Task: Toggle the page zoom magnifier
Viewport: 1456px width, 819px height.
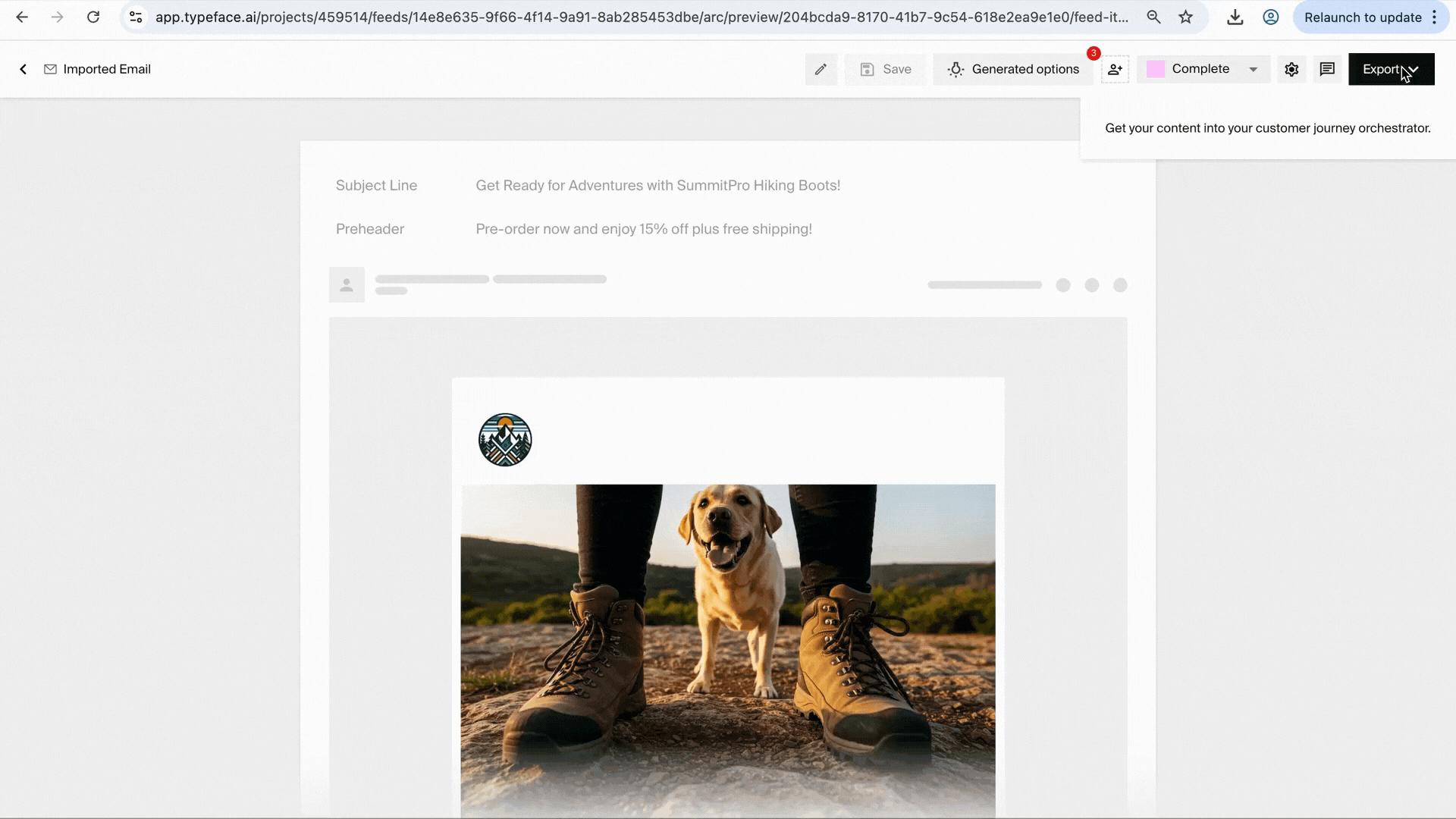Action: [1153, 17]
